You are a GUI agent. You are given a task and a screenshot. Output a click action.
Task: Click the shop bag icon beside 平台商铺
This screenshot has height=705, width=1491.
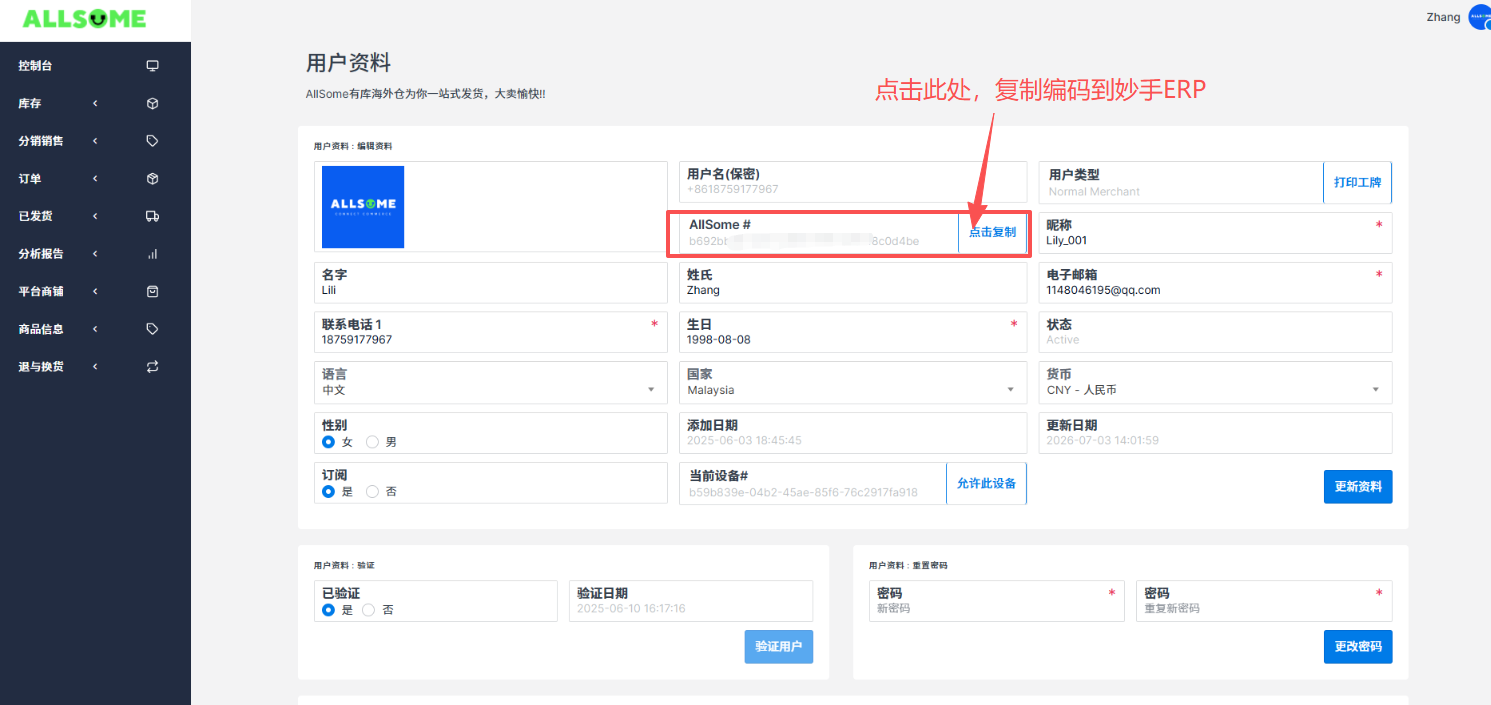(153, 292)
